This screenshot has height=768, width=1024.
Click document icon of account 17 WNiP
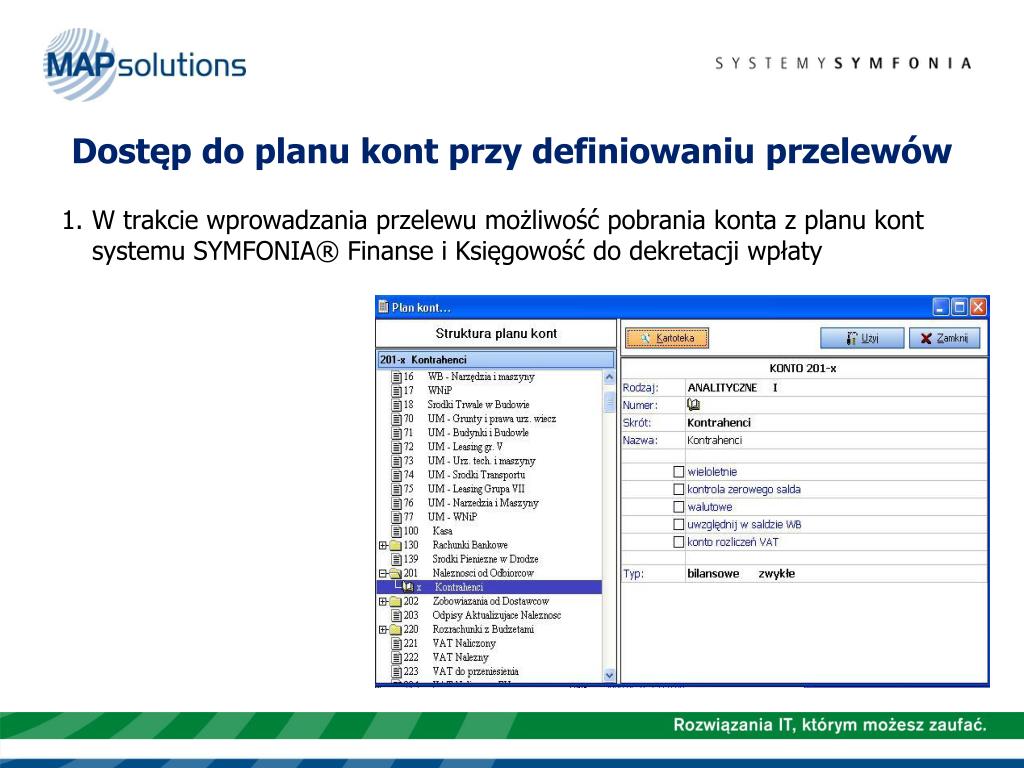click(x=396, y=391)
